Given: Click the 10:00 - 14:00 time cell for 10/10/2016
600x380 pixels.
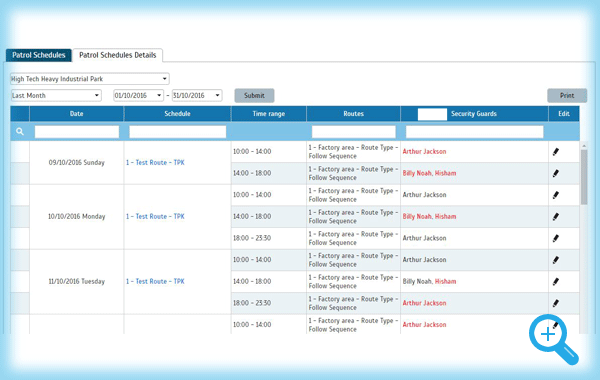Looking at the screenshot, I should (269, 195).
